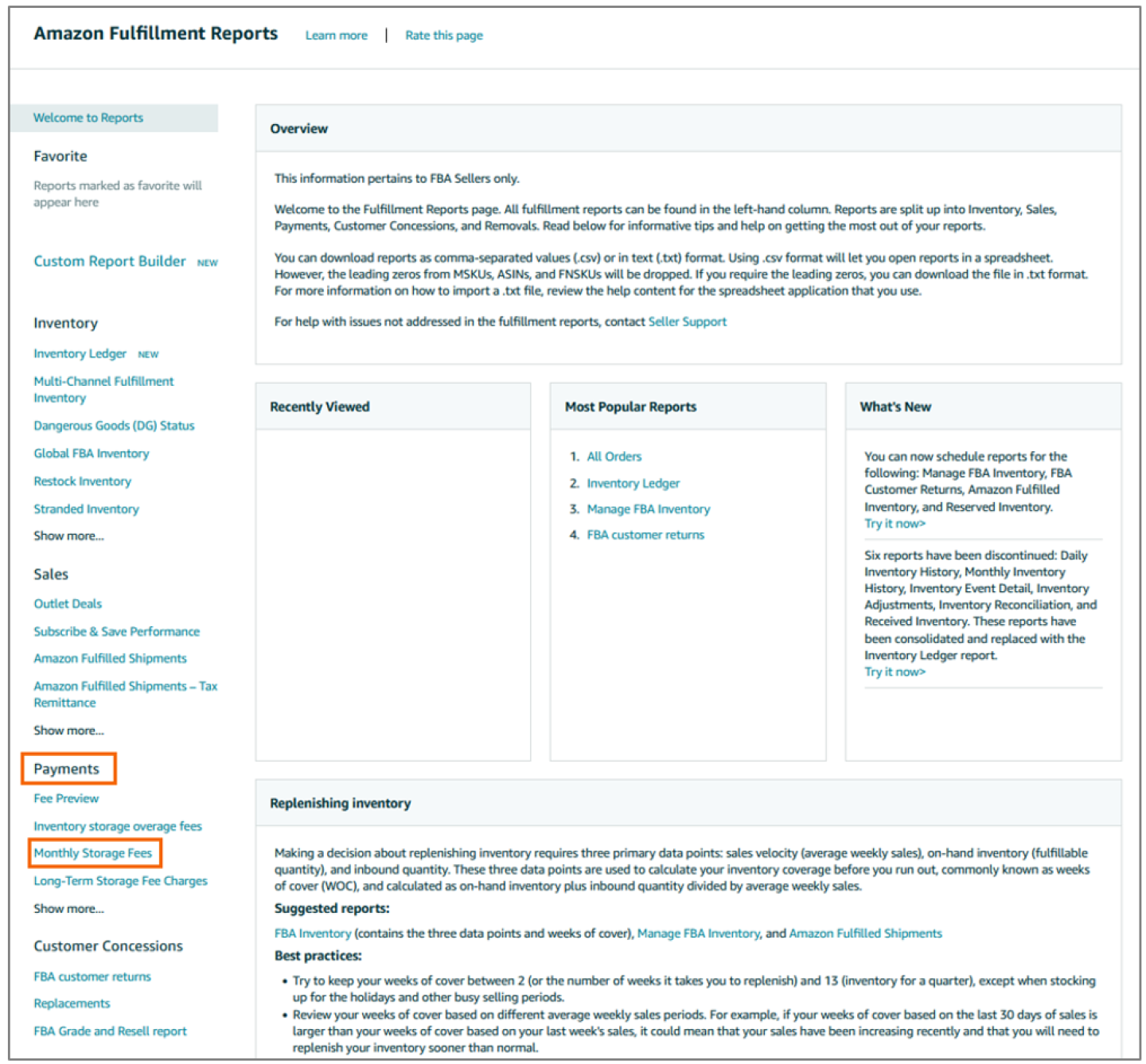
Task: Open Dangerous Goods (DG) Status report
Action: [x=114, y=426]
